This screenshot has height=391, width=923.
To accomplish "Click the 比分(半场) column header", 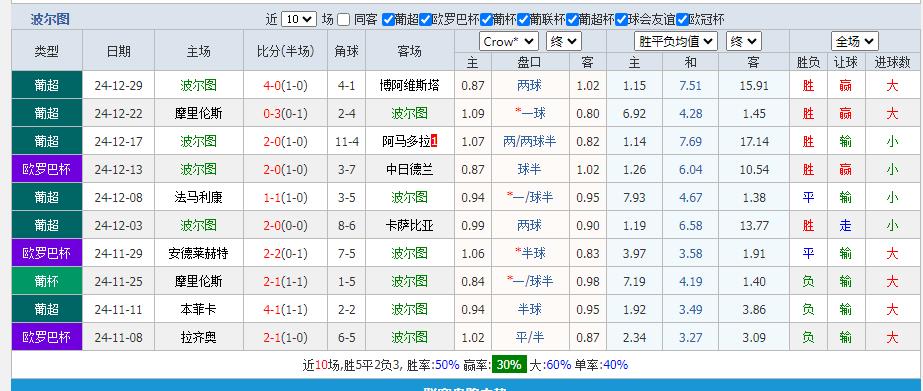I will tap(285, 51).
